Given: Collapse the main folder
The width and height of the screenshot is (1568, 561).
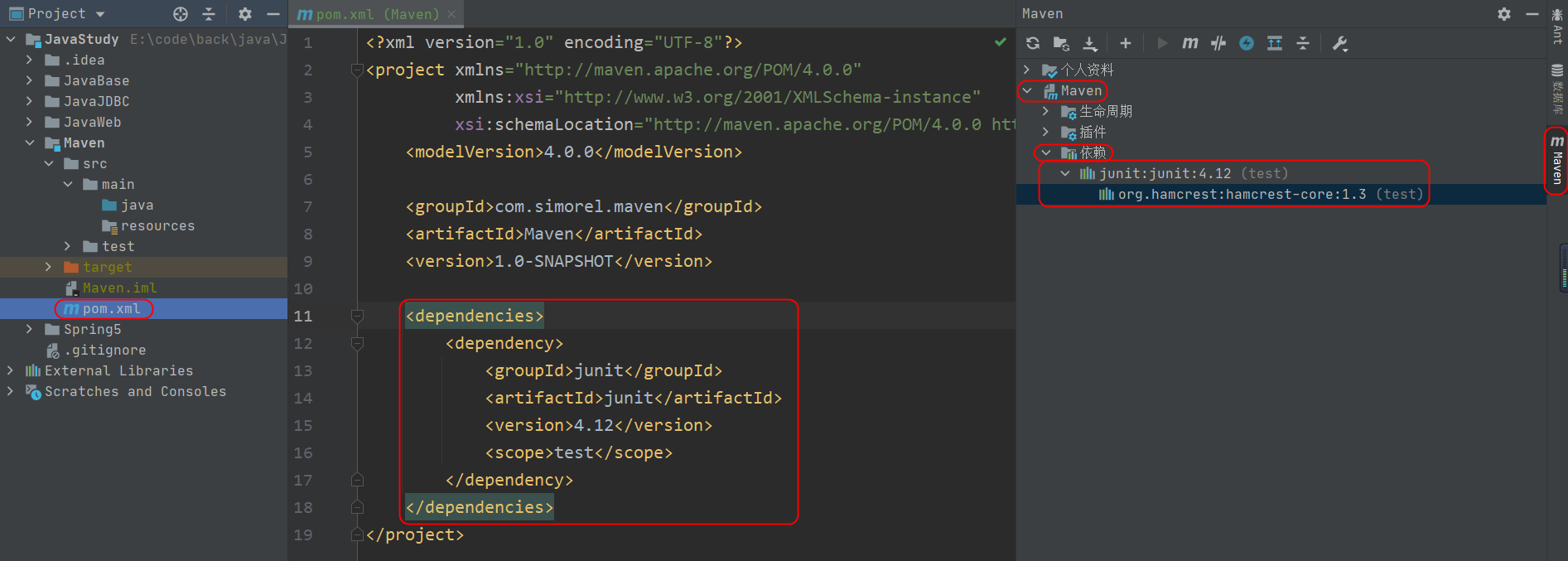Looking at the screenshot, I should 68,184.
